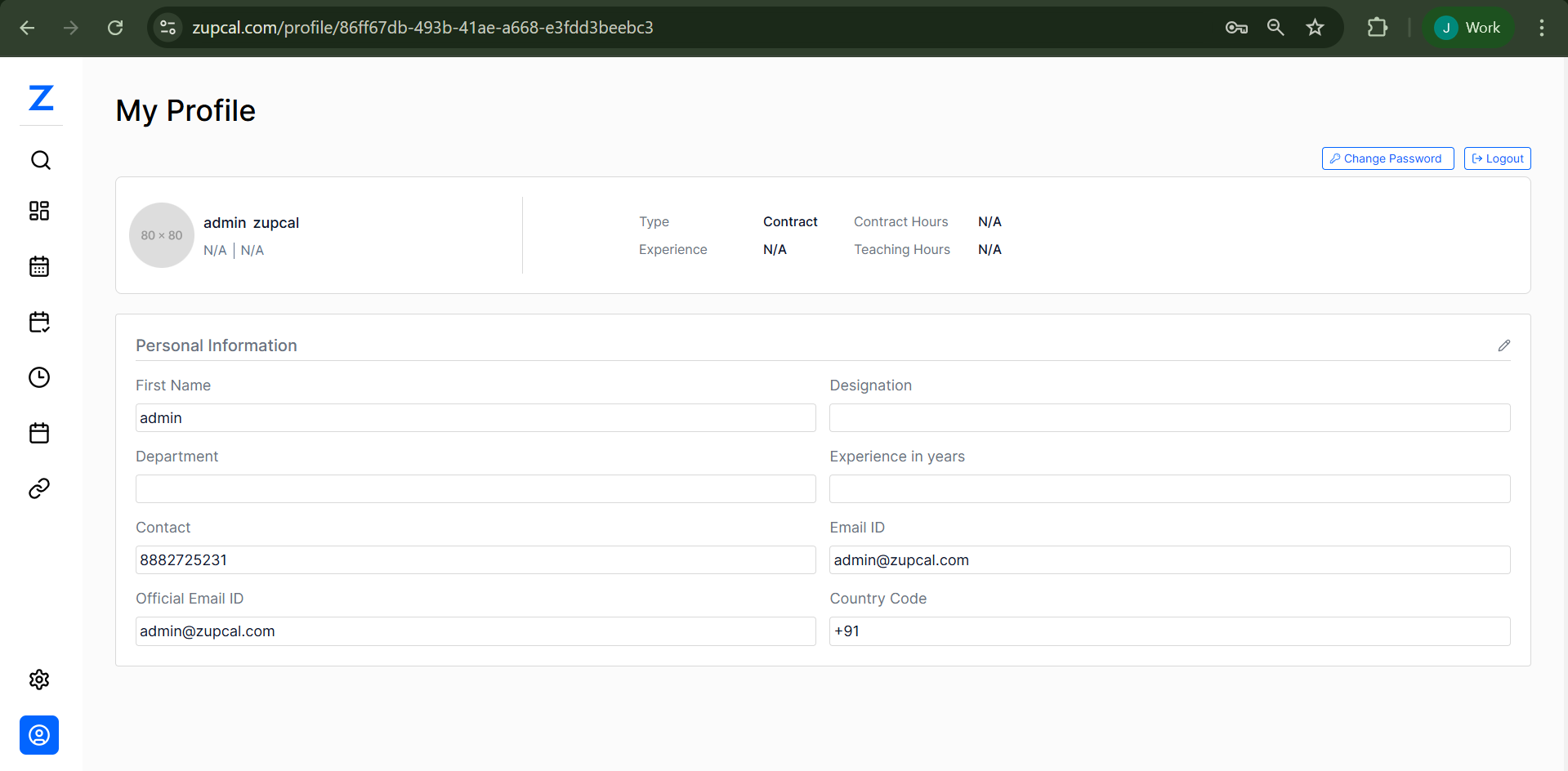Viewport: 1568px width, 771px height.
Task: Bookmark this page with the star icon
Action: coord(1315,28)
